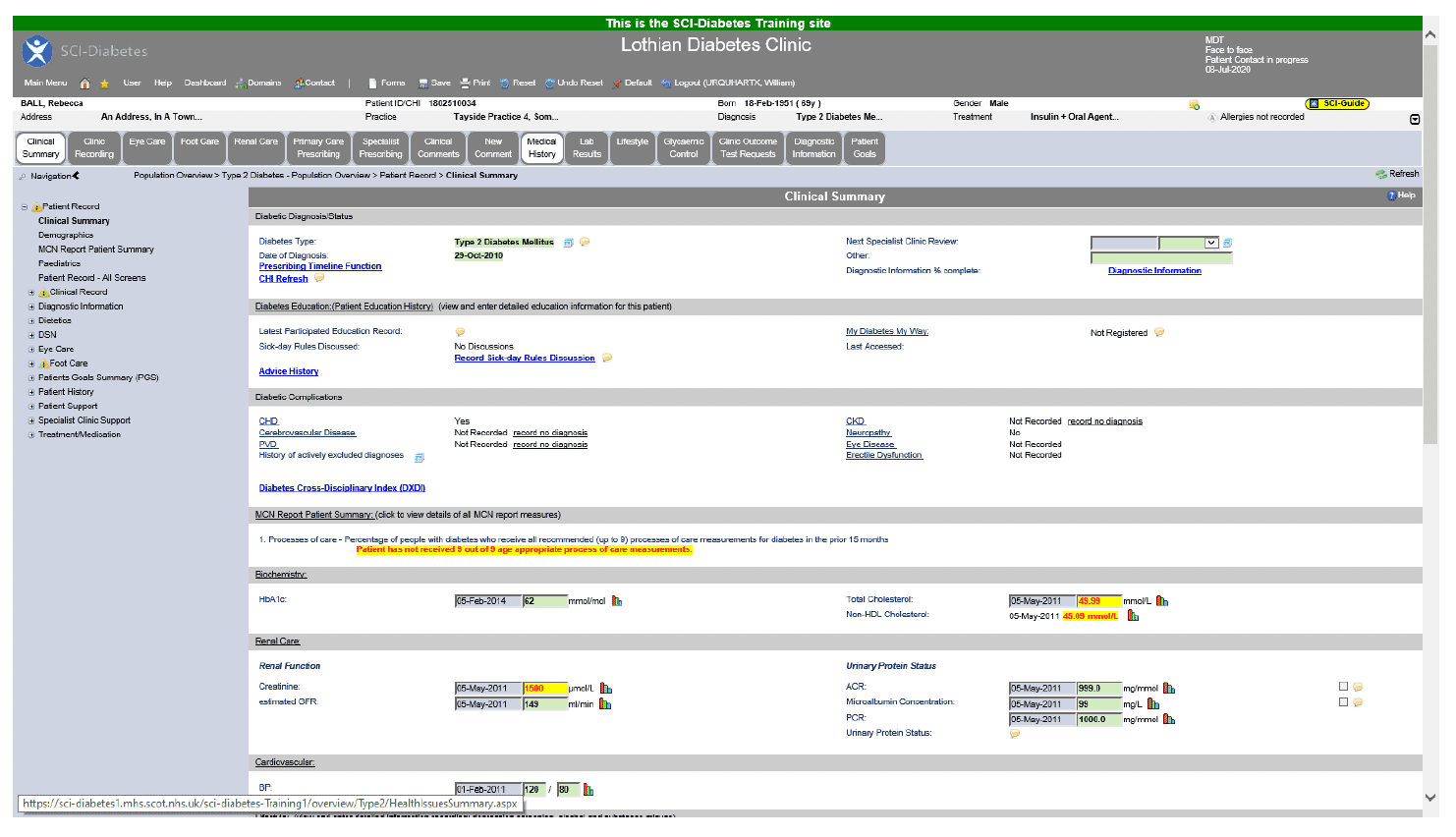Click My Diabetes My Way comment bubble
Viewport: 1456px width, 837px height.
[1159, 333]
